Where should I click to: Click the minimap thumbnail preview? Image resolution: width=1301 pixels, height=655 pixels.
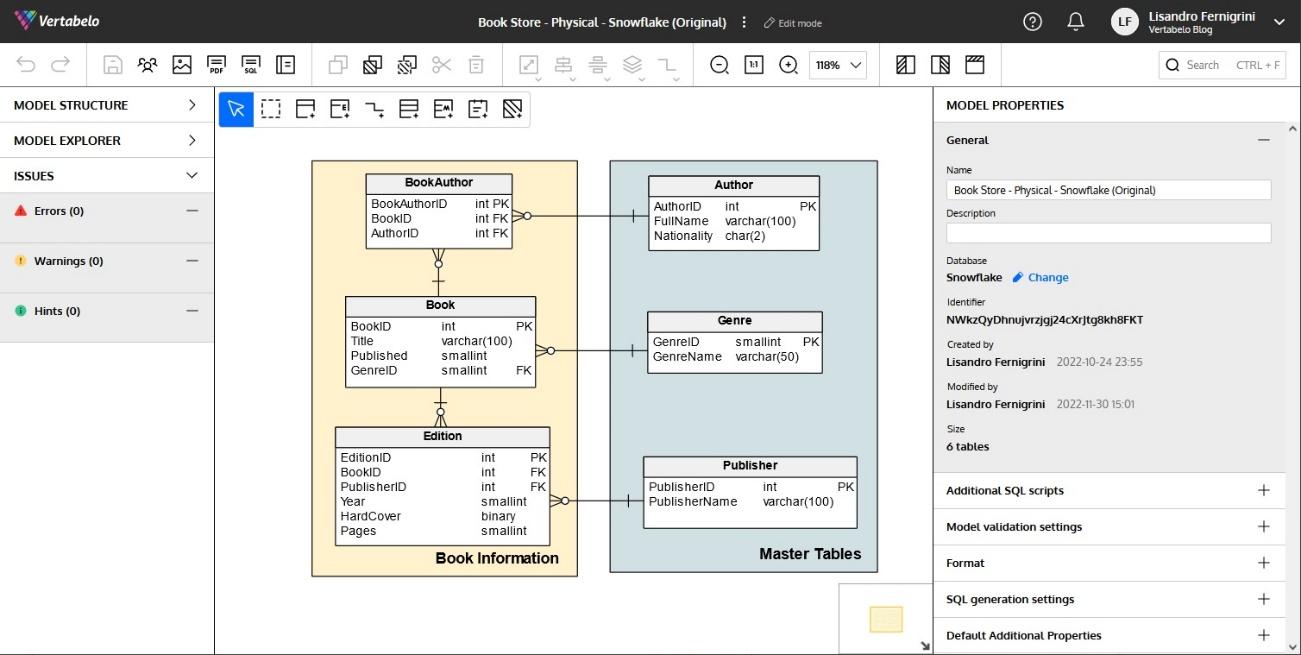886,620
